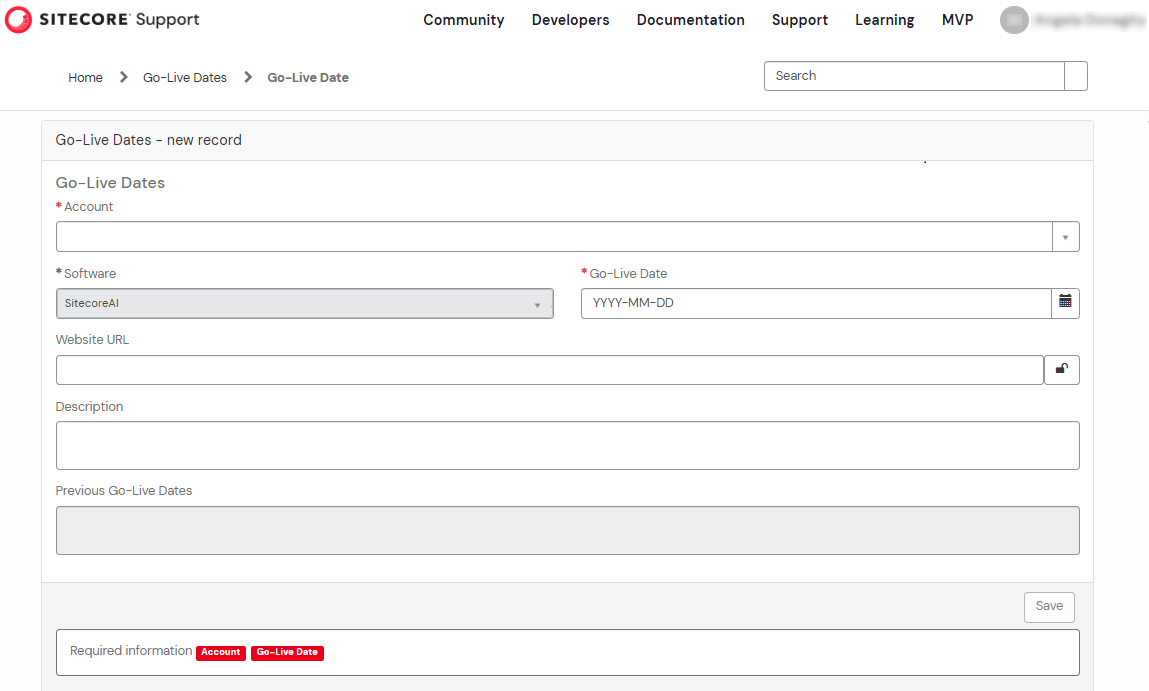Screen dimensions: 1149x691
Task: Navigate to Go-Live Dates breadcrumb
Action: [185, 78]
